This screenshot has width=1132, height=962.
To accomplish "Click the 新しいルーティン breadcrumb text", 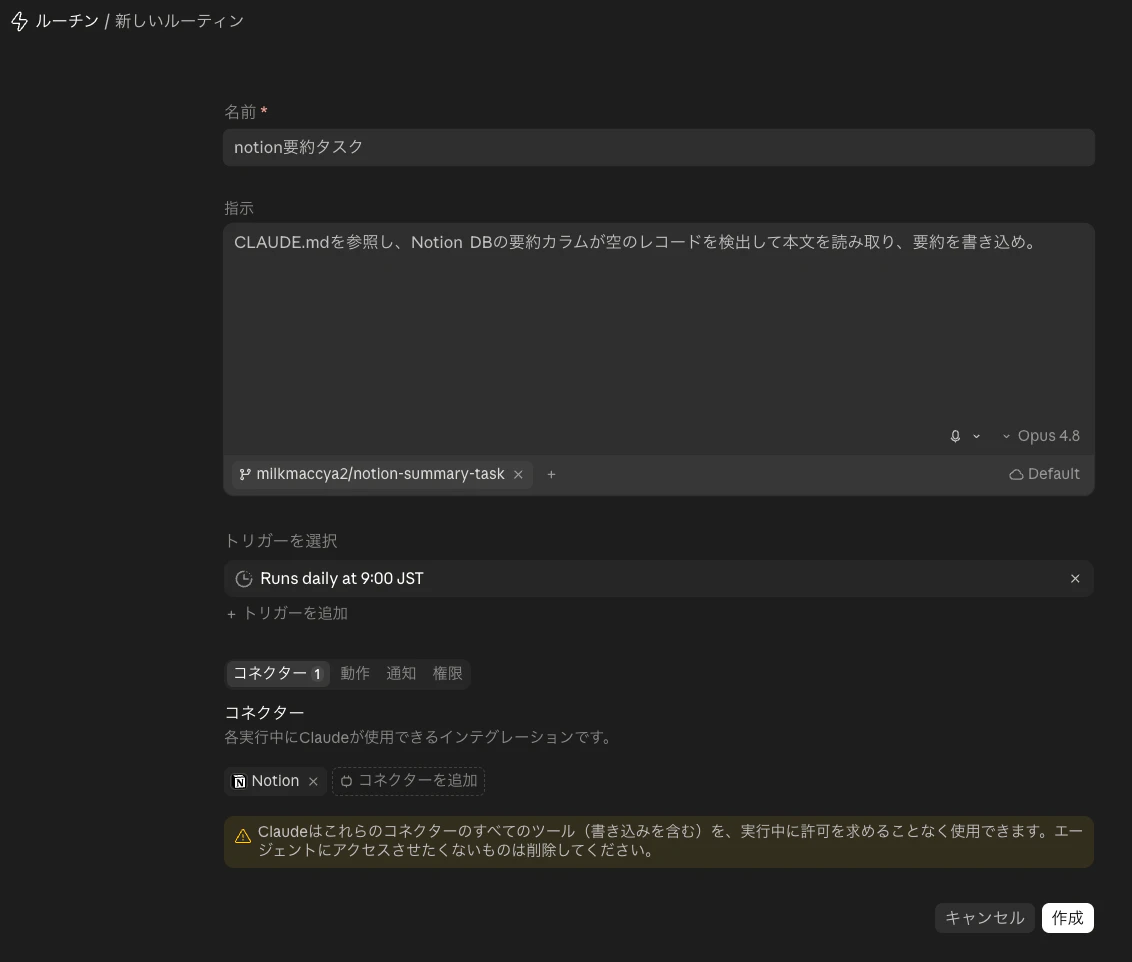I will pos(179,21).
